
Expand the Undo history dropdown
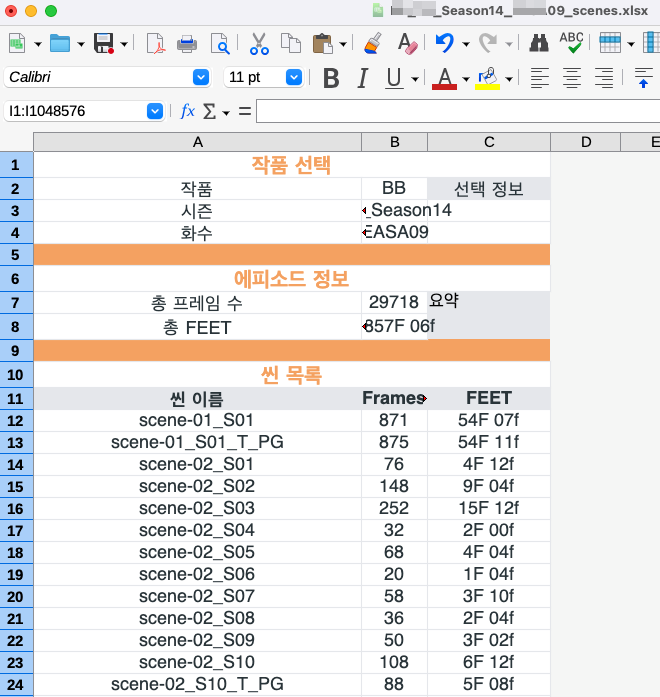pyautogui.click(x=466, y=44)
